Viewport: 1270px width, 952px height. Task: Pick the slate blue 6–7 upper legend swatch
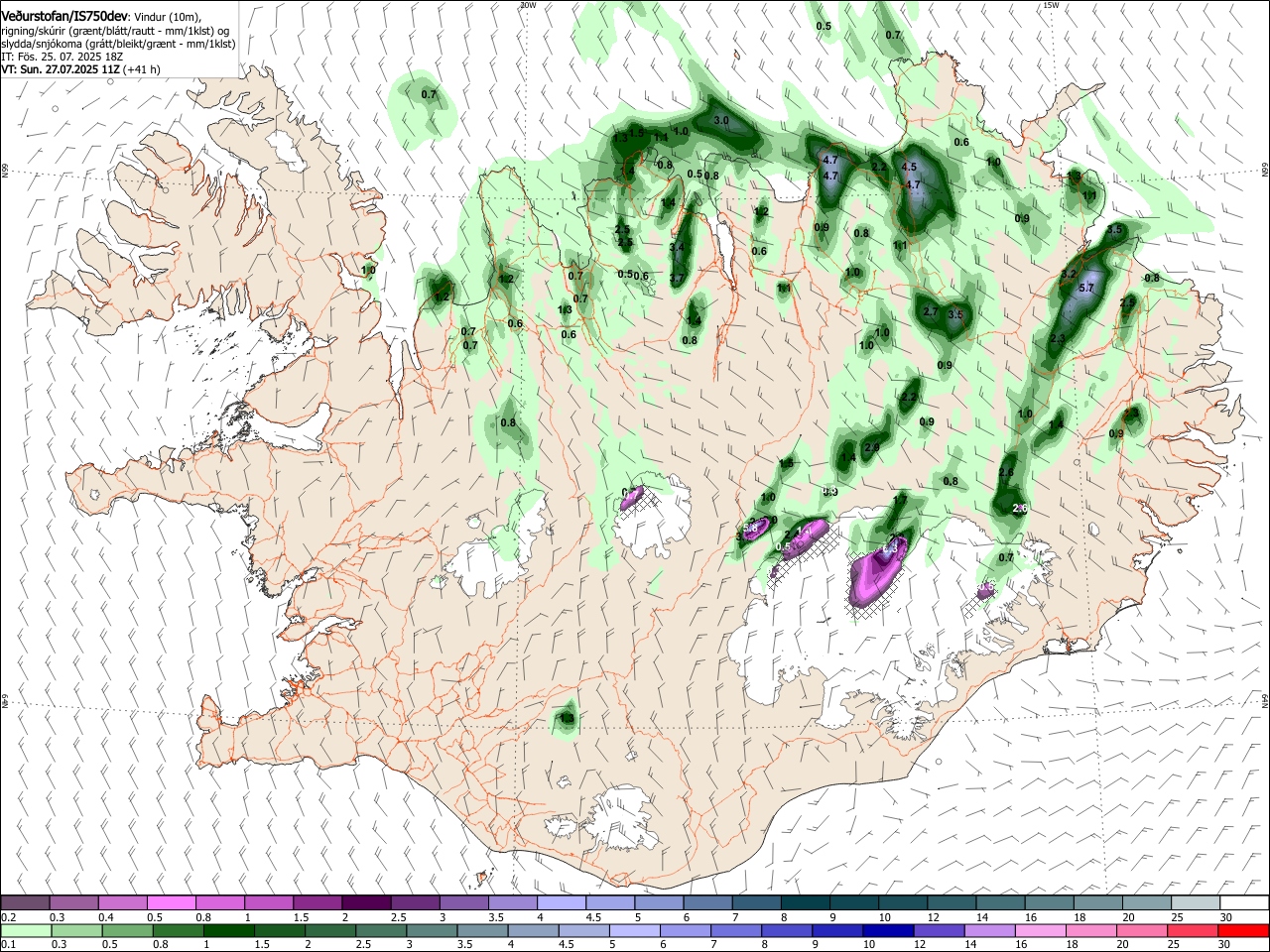click(x=707, y=902)
